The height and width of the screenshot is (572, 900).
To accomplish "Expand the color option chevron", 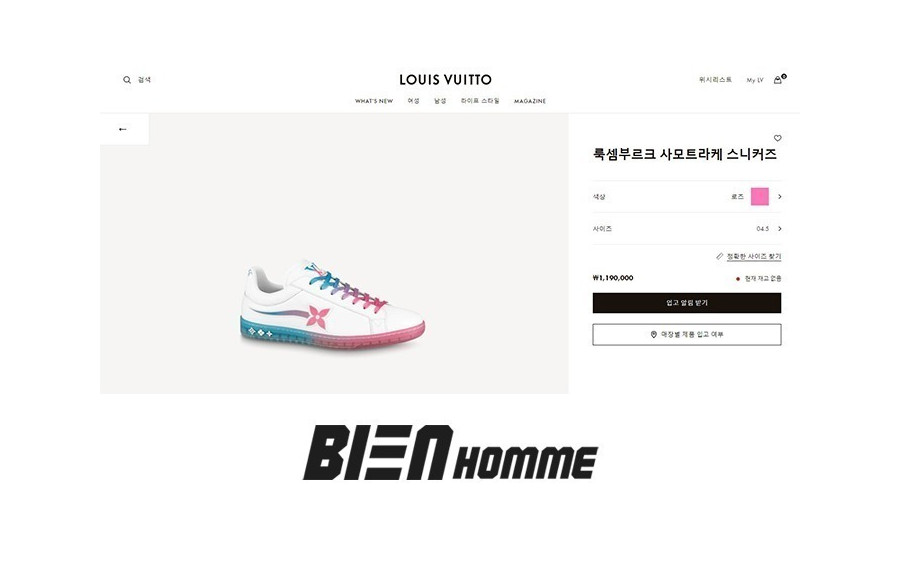I will [779, 197].
